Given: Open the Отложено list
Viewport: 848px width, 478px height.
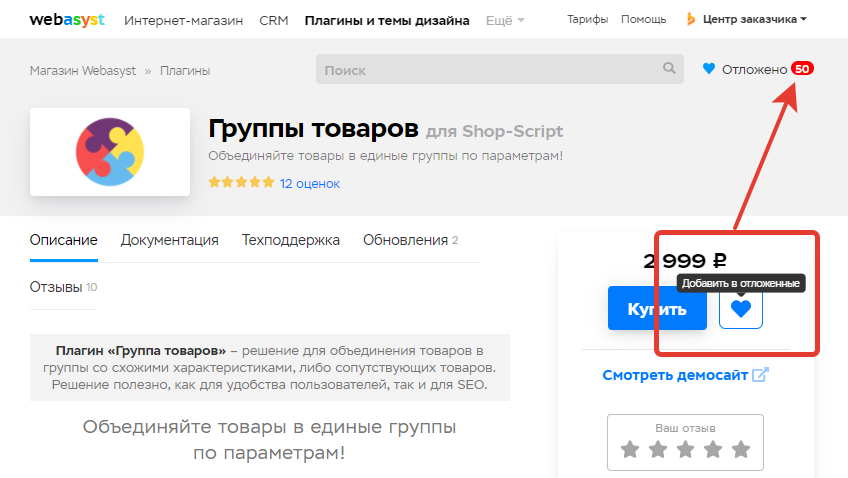Looking at the screenshot, I should 754,69.
